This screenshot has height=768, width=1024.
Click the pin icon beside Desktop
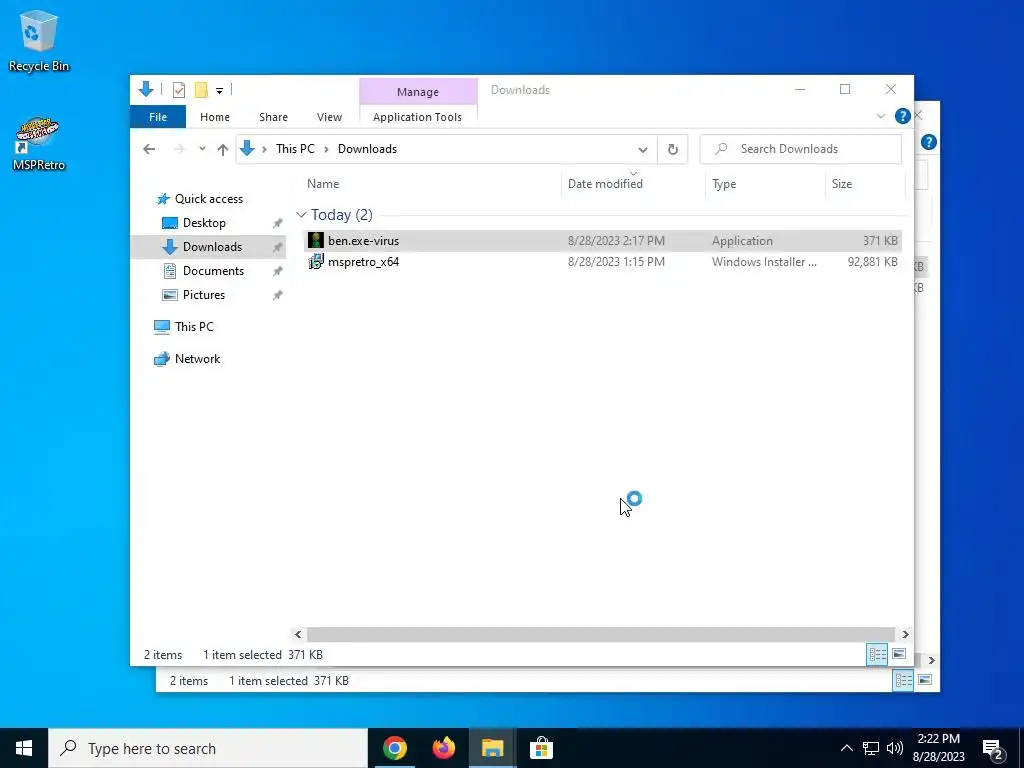point(278,223)
